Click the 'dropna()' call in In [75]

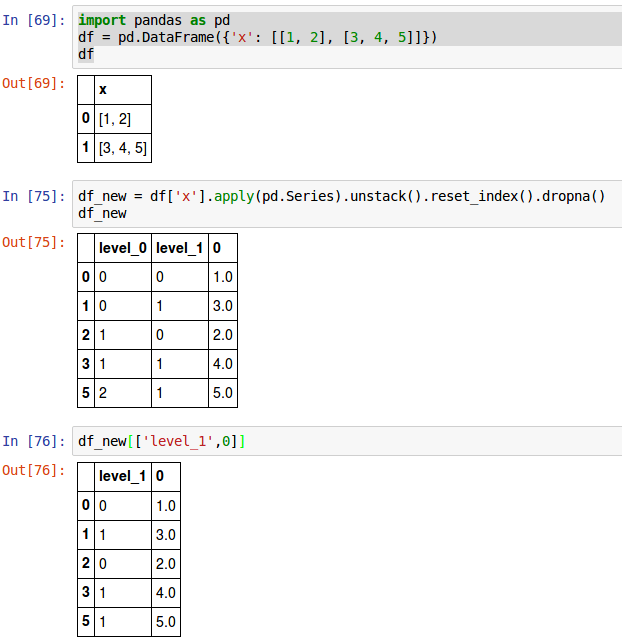pyautogui.click(x=574, y=196)
